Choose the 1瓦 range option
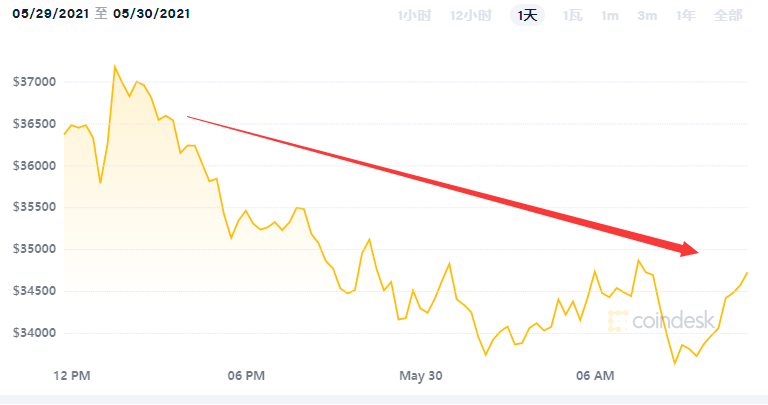This screenshot has width=768, height=405. pyautogui.click(x=572, y=15)
